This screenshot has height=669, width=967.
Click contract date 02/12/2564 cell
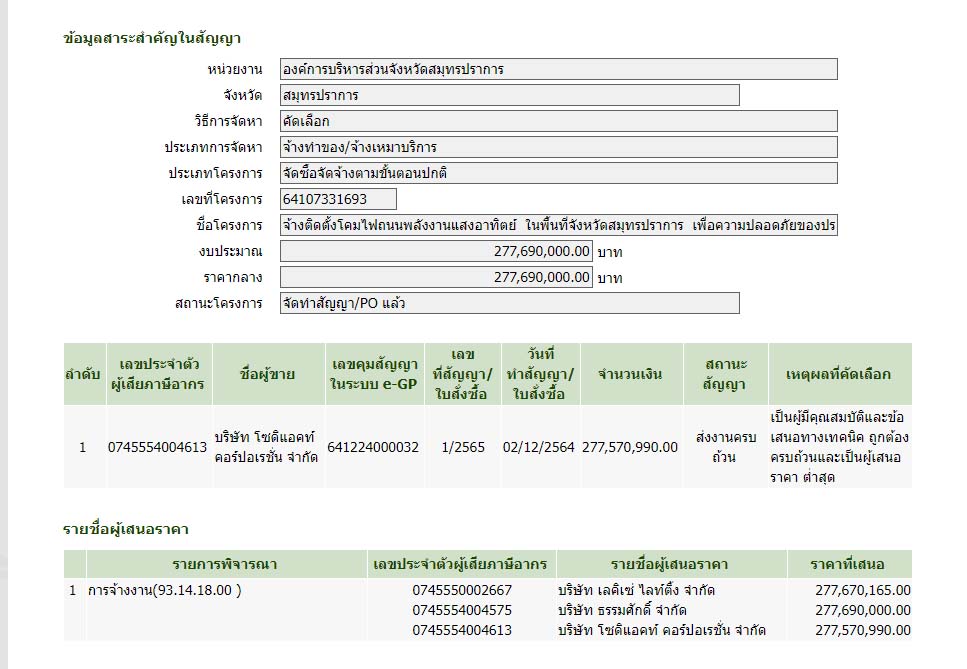[538, 447]
